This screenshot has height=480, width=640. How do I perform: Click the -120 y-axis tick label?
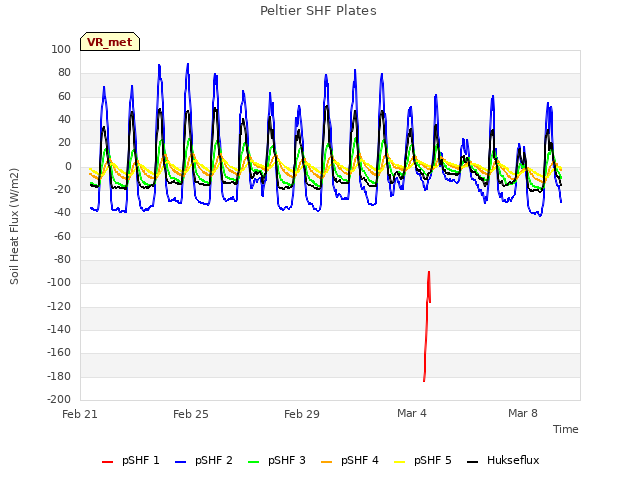tap(59, 307)
